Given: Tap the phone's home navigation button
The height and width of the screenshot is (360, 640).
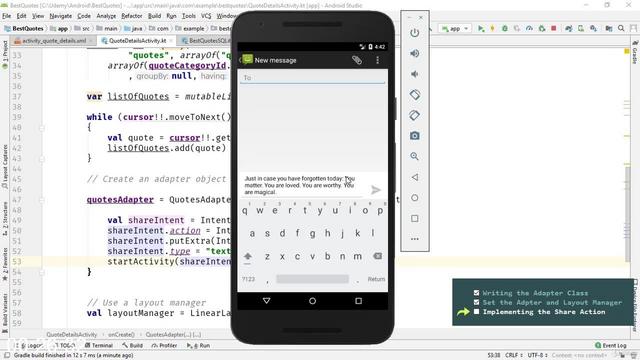Looking at the screenshot, I should pyautogui.click(x=312, y=301).
